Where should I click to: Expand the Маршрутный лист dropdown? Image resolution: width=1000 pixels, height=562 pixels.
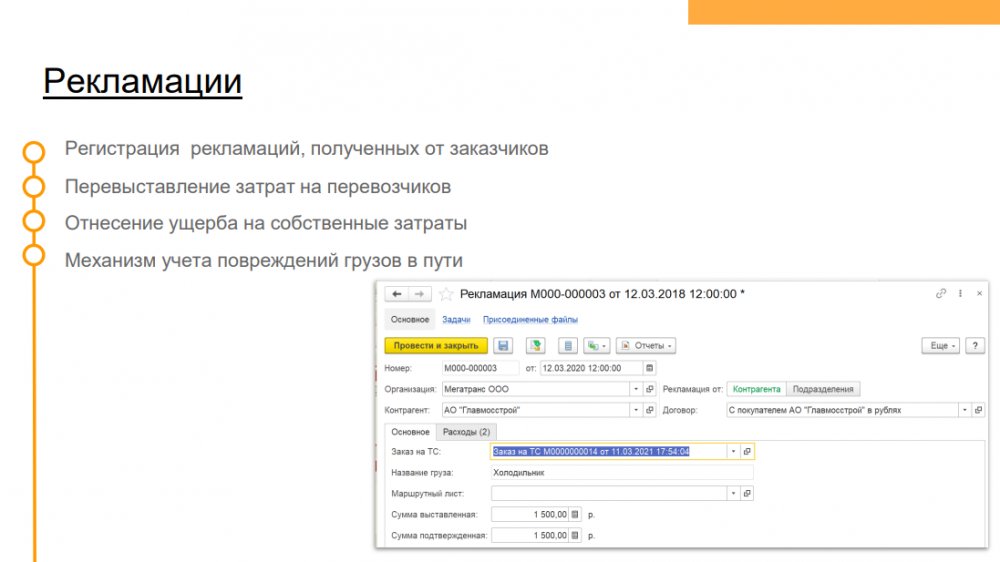pyautogui.click(x=733, y=493)
